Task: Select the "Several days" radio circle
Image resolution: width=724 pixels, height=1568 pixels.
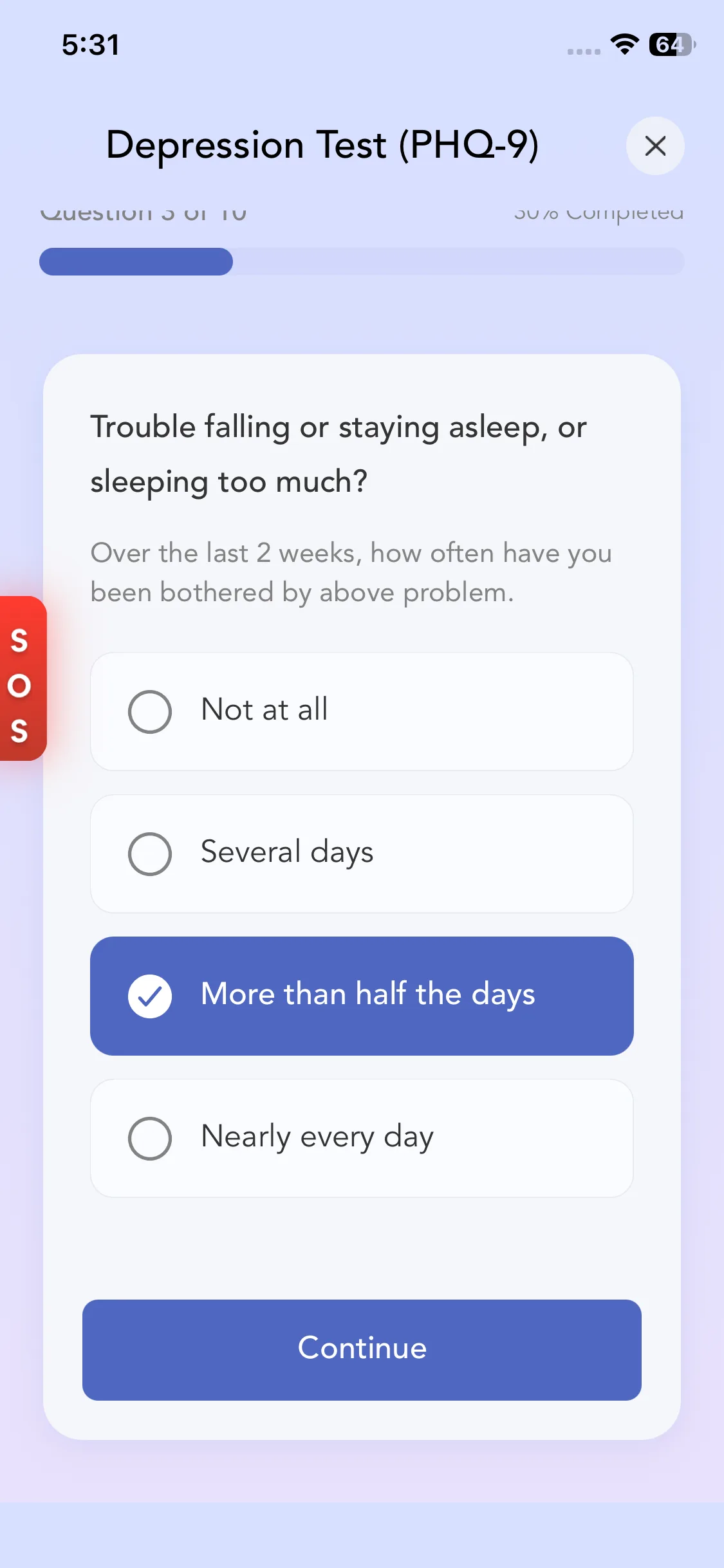Action: 150,854
